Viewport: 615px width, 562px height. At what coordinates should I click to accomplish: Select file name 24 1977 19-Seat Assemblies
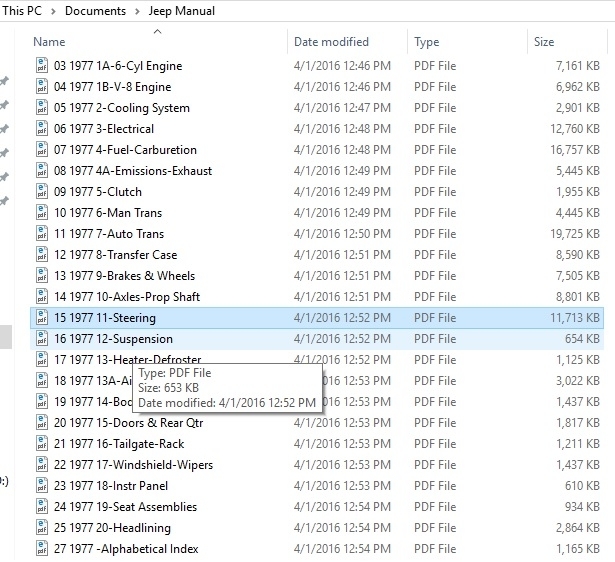pos(125,507)
